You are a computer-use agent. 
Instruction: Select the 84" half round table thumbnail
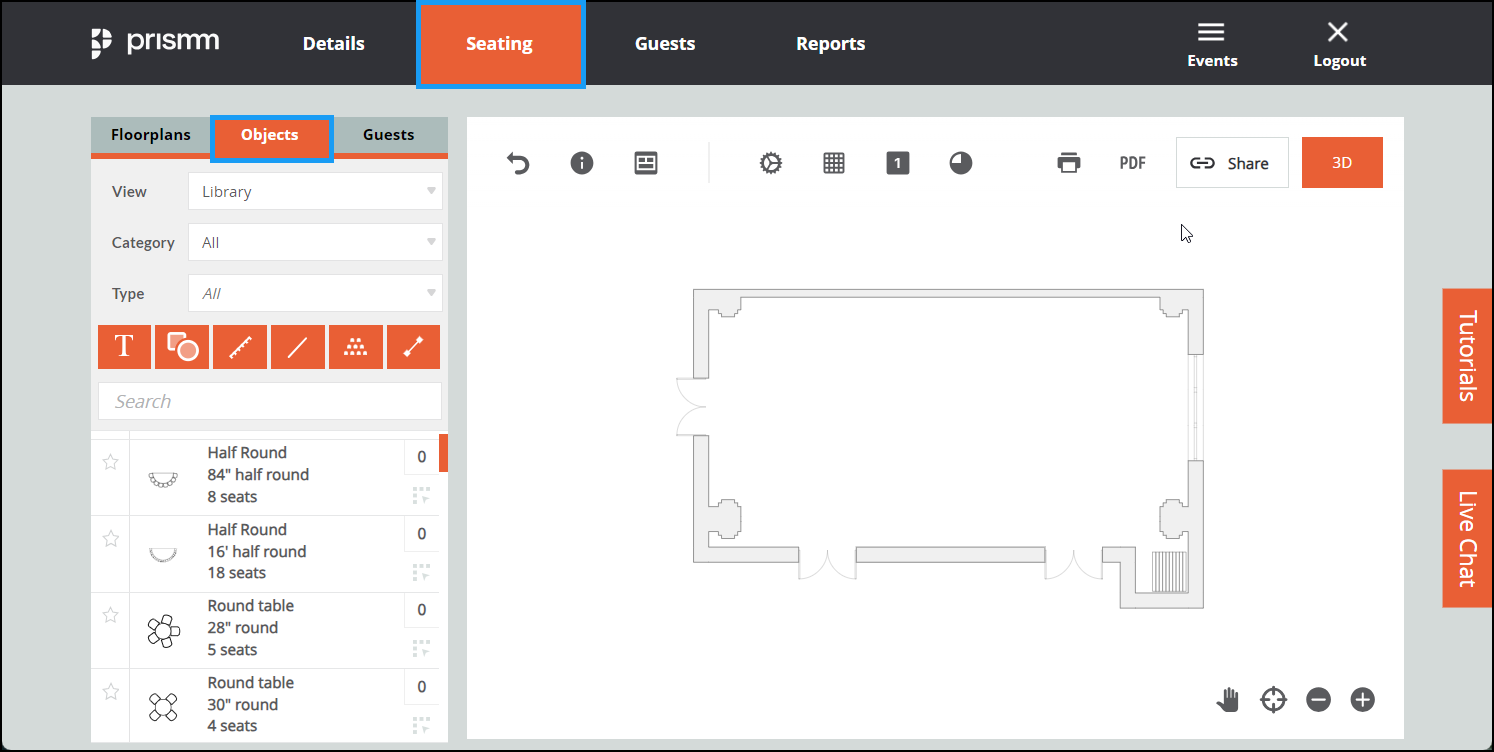click(x=163, y=479)
